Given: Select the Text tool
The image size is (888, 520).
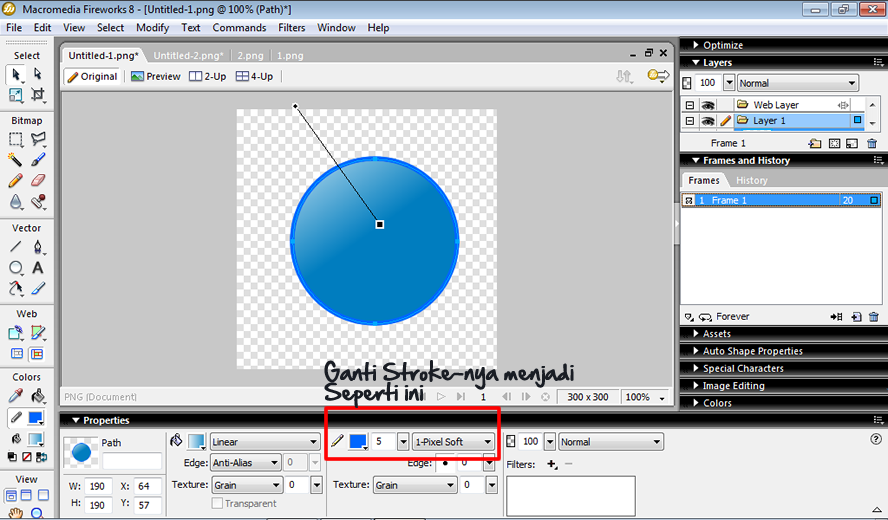Looking at the screenshot, I should pos(37,267).
